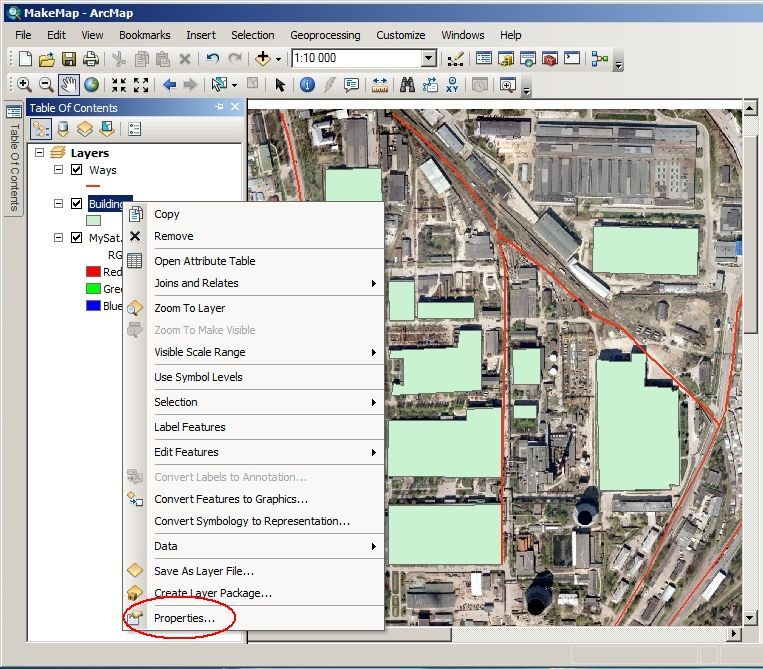The image size is (763, 669).
Task: Save the map with the Save icon
Action: [69, 59]
